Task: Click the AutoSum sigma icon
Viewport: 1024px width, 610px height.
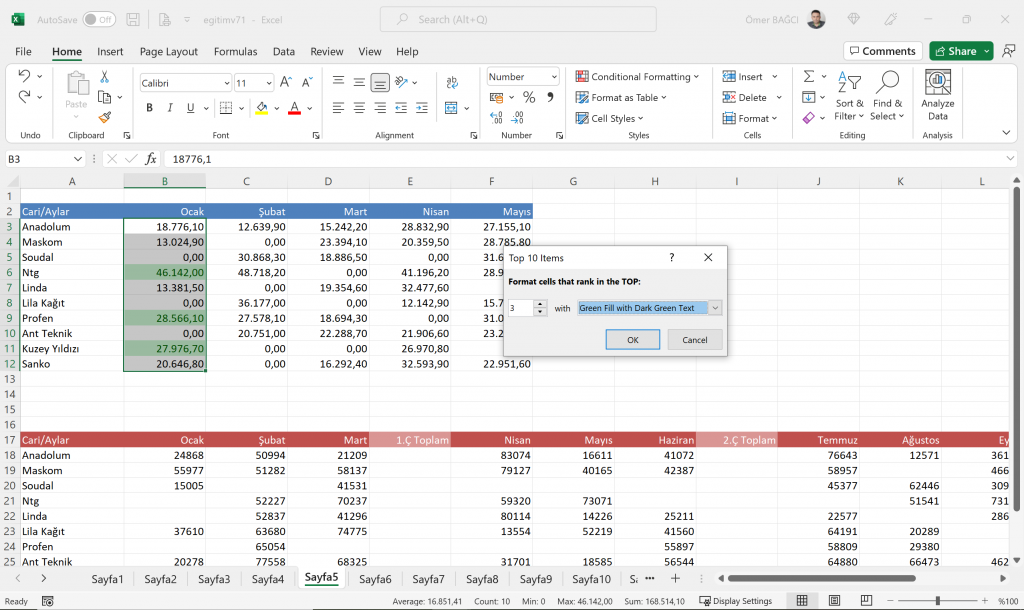Action: pos(808,76)
